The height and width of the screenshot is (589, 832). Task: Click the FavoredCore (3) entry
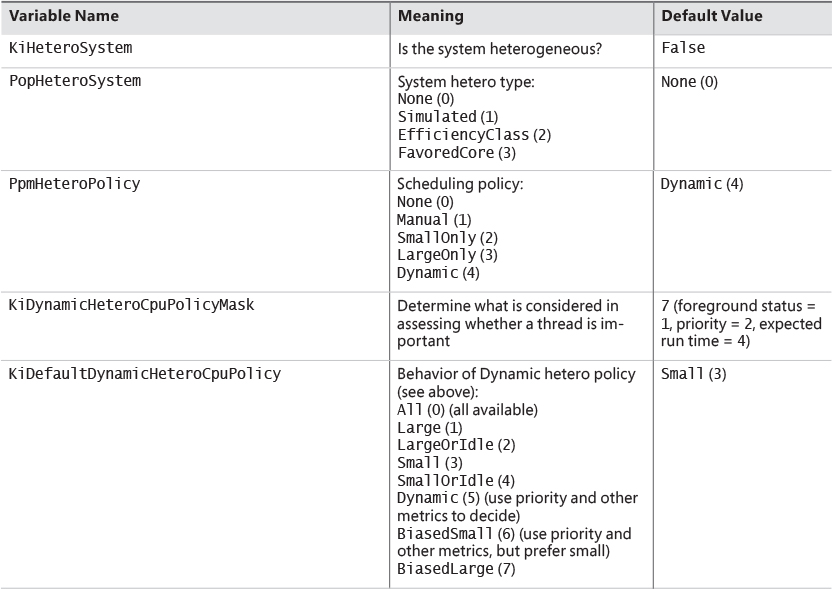(458, 151)
